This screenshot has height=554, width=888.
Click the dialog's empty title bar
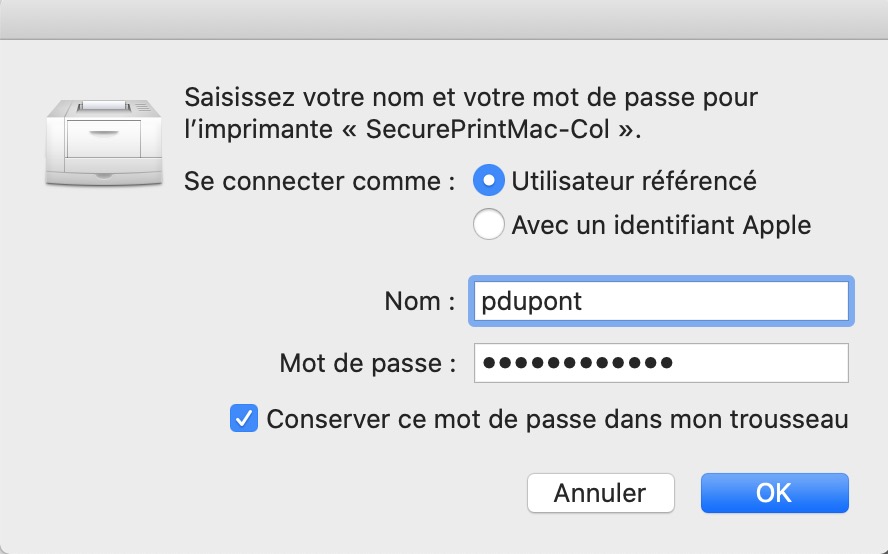[x=444, y=20]
